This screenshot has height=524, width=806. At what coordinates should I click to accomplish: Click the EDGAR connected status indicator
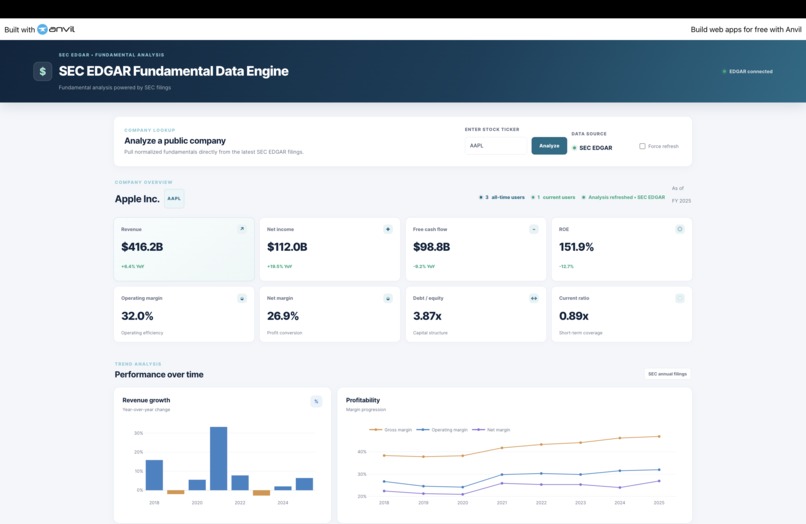coord(747,71)
